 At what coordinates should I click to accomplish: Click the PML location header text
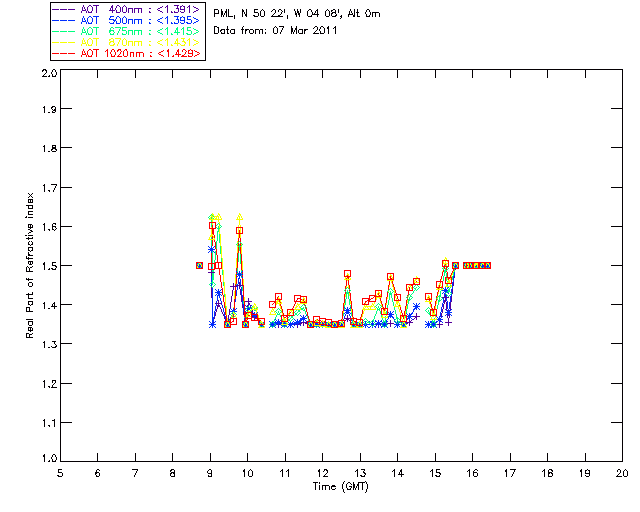coord(297,13)
